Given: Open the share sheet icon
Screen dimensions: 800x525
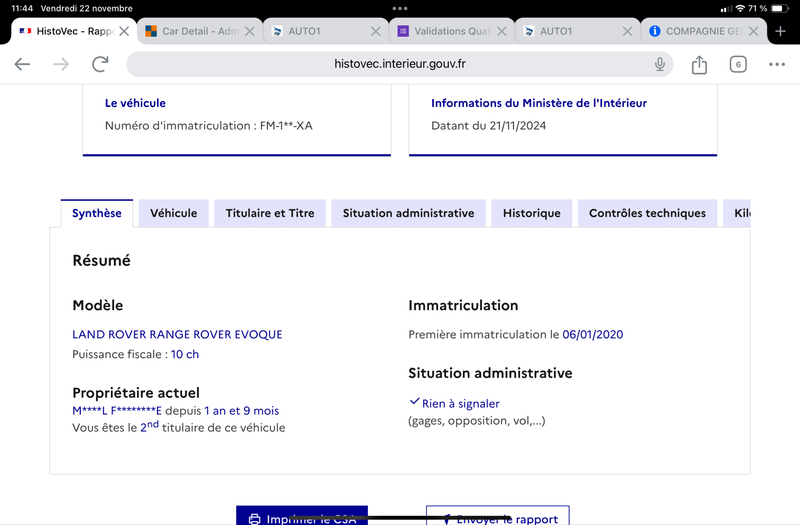Looking at the screenshot, I should [x=699, y=64].
